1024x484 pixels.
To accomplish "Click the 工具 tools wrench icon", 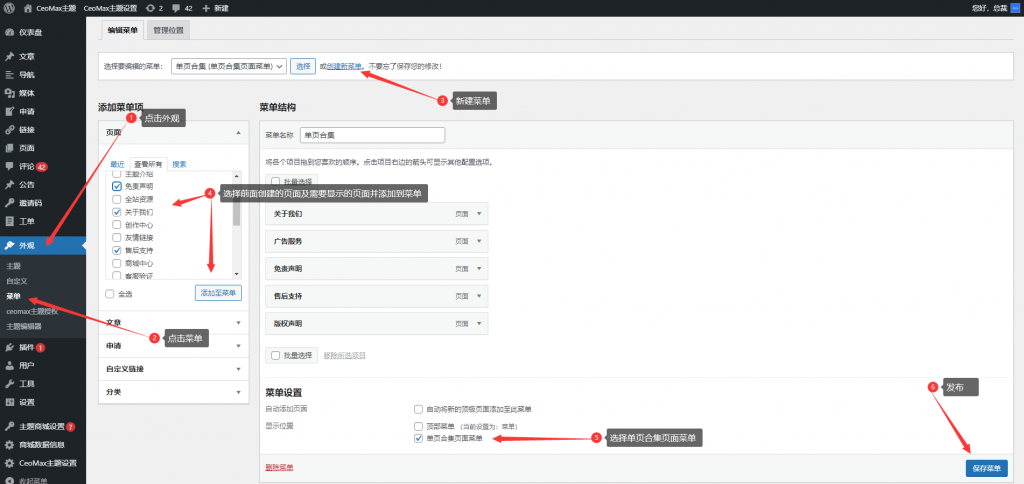I will [9, 383].
